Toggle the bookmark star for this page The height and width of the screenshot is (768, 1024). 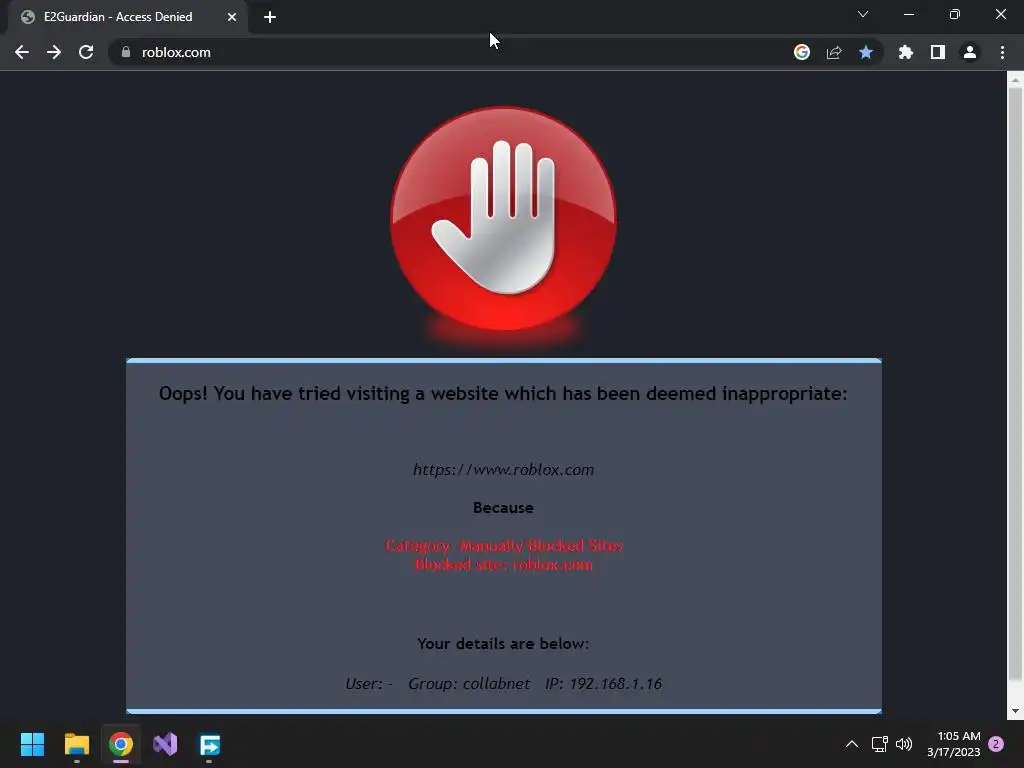pos(866,52)
